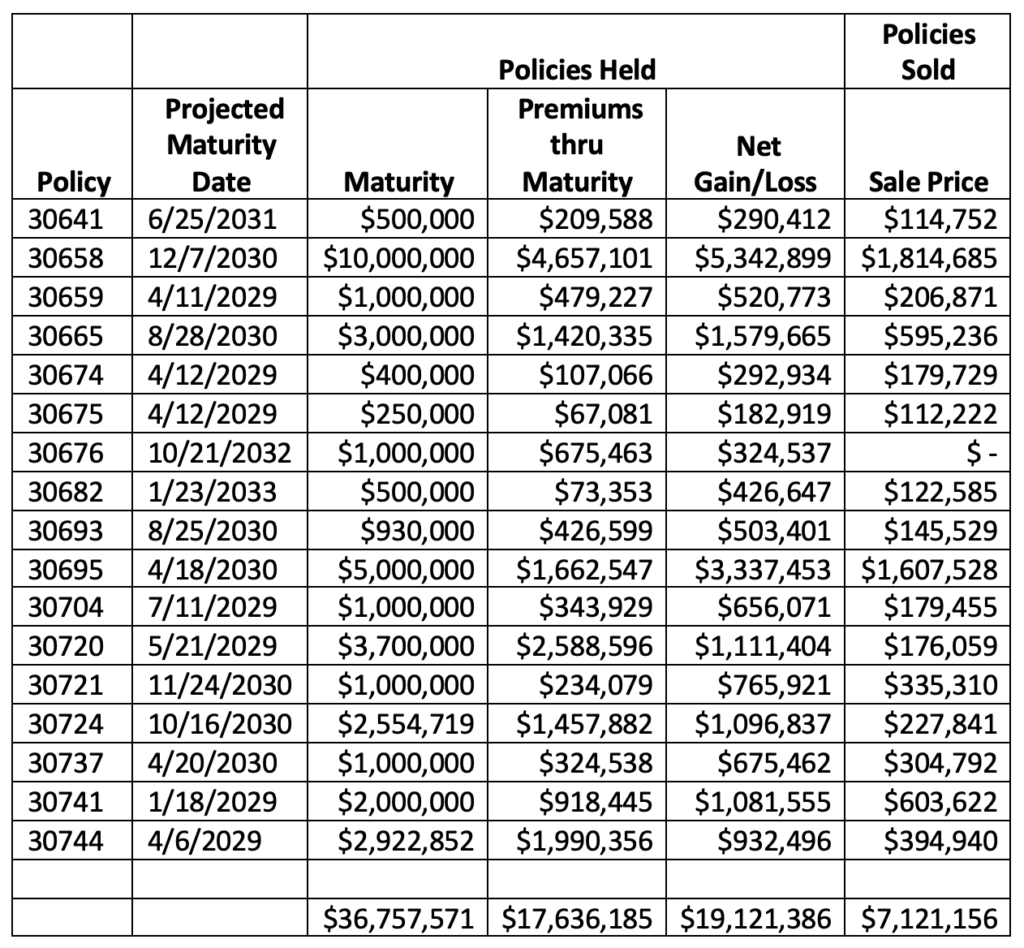Select the Policies Held header cell
1024x948 pixels.
[x=576, y=52]
